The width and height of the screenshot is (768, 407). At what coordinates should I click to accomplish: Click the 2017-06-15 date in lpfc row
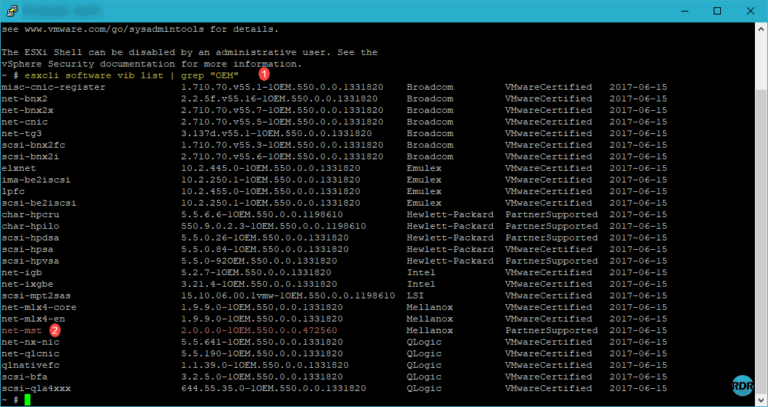638,192
